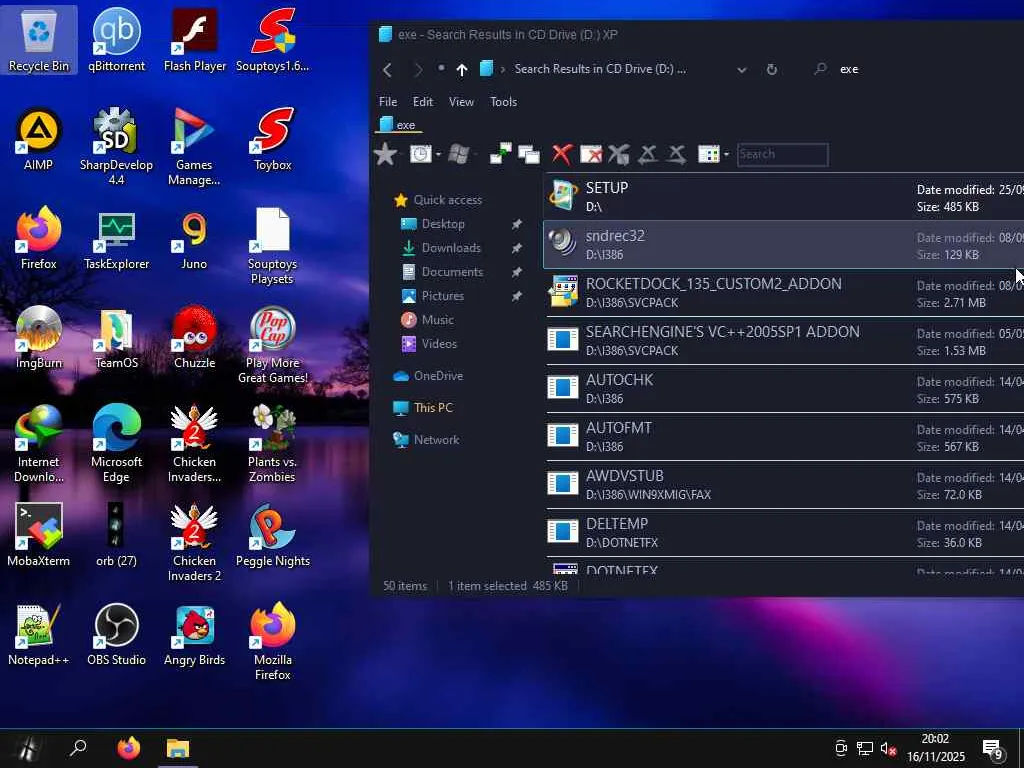Click the explorer address bar search field containing exe
The image size is (1024, 768).
914,69
